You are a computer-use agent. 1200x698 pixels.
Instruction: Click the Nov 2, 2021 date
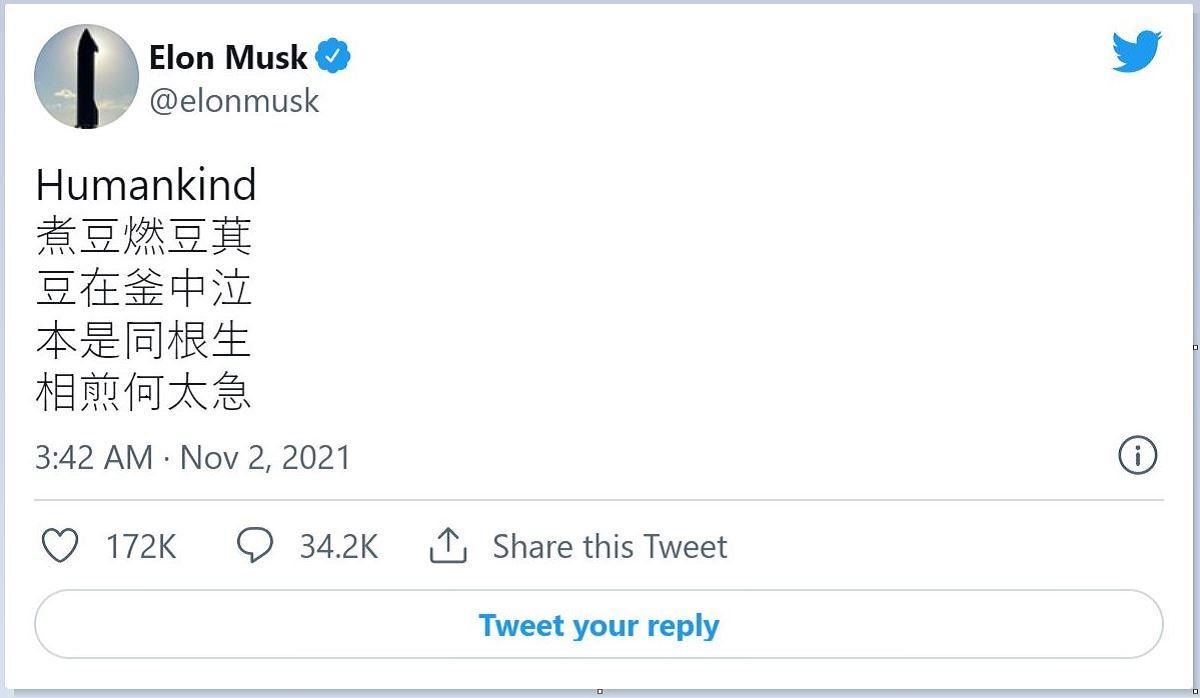(x=266, y=458)
